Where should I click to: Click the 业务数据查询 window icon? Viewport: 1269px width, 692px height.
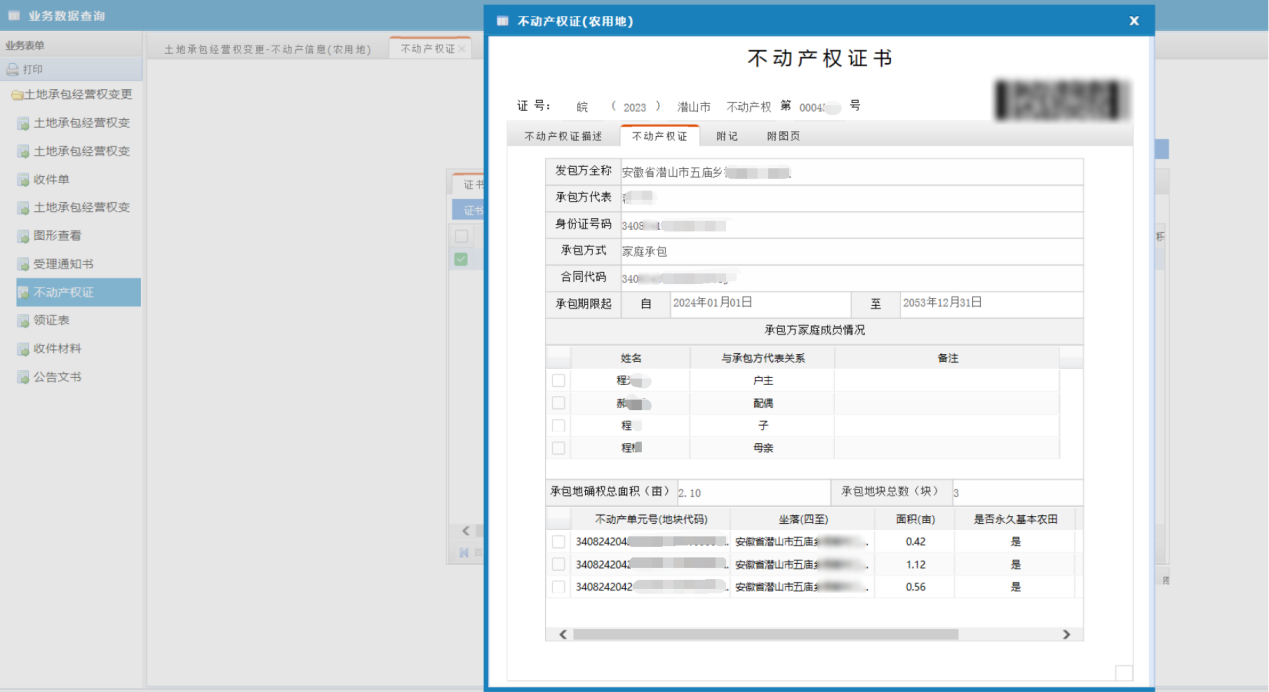14,16
